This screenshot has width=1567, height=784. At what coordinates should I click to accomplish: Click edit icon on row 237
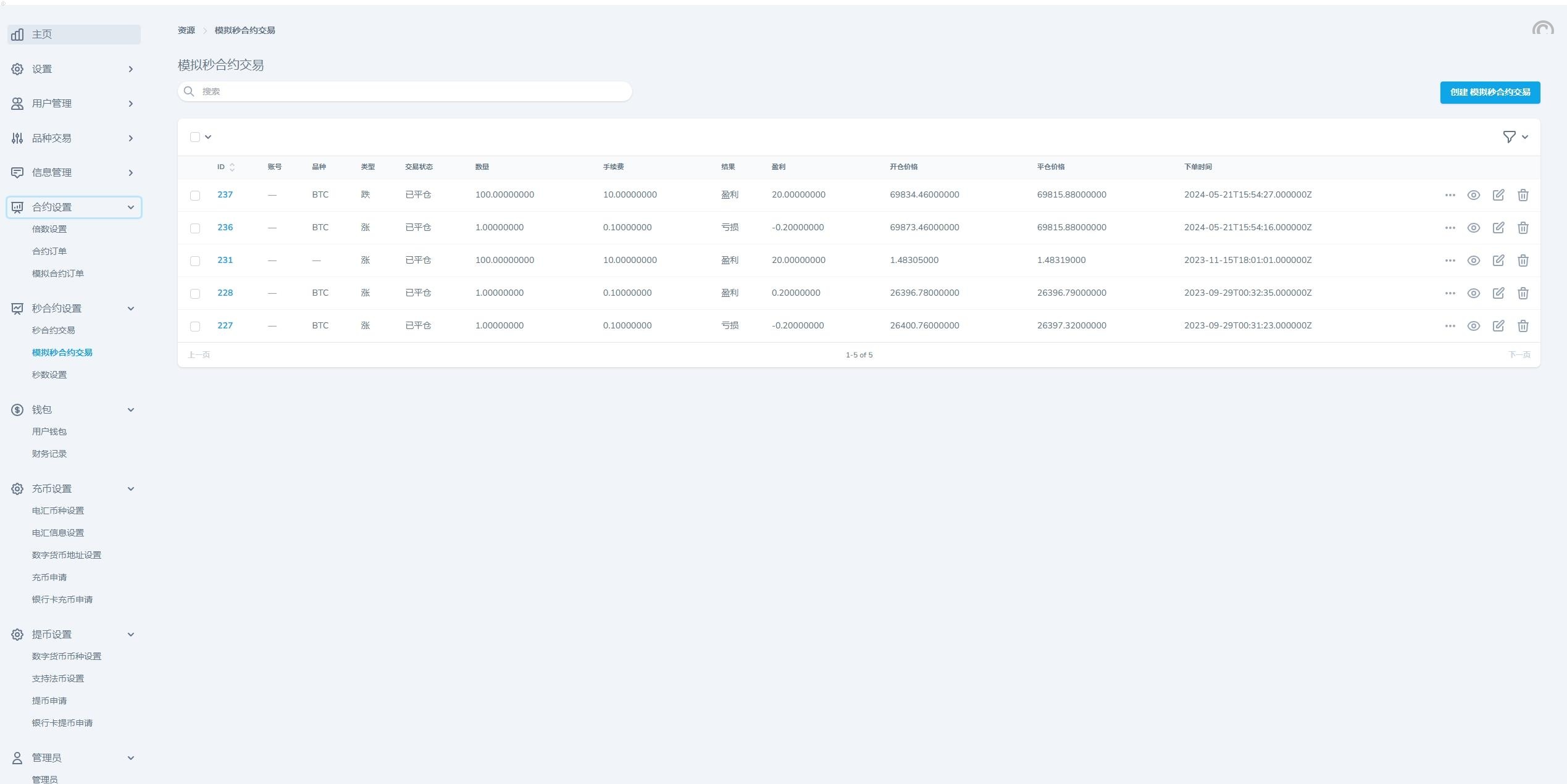pos(1498,195)
